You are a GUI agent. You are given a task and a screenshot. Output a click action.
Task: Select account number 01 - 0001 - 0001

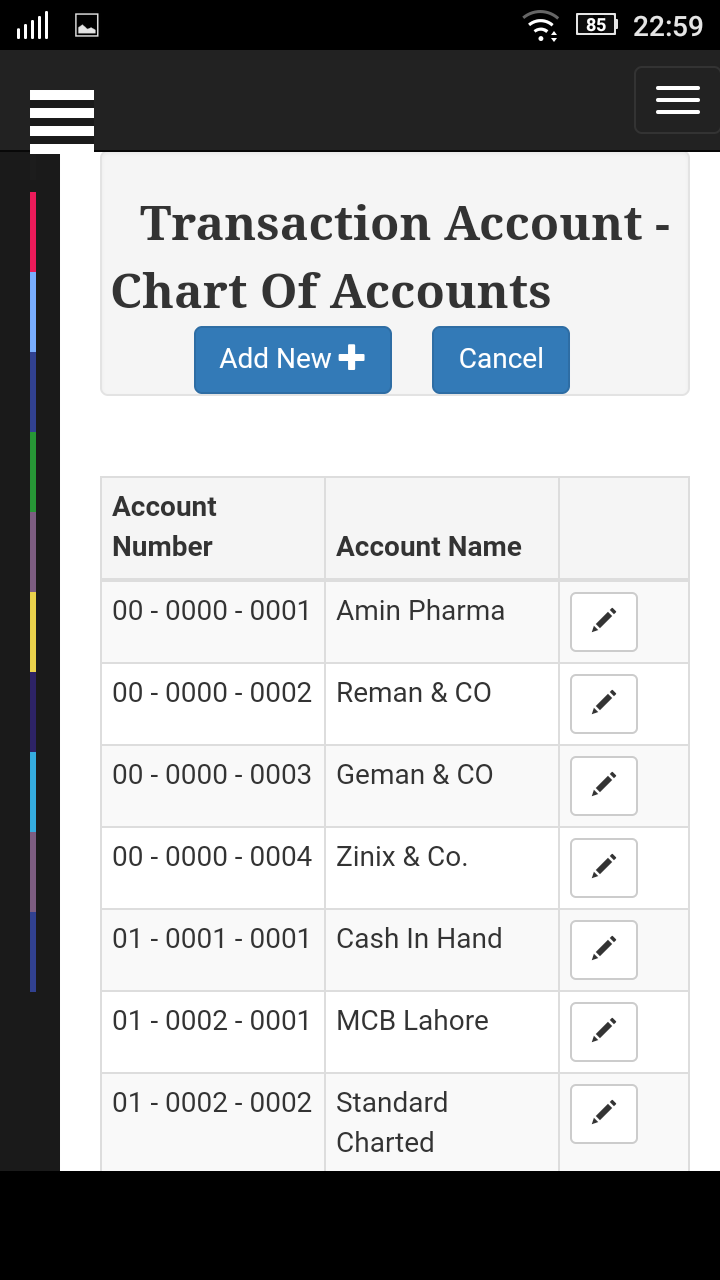click(x=212, y=939)
